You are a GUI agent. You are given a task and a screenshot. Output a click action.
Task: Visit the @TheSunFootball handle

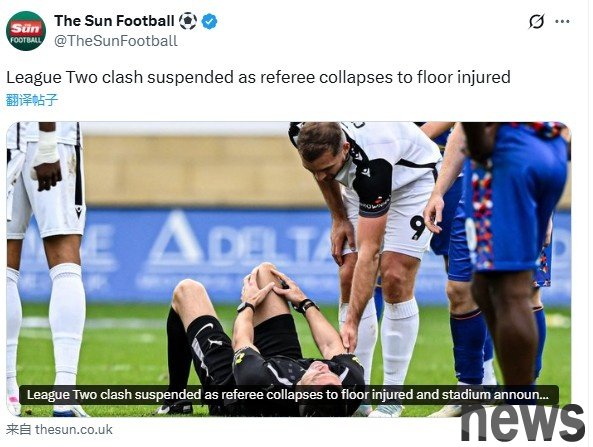tap(116, 41)
